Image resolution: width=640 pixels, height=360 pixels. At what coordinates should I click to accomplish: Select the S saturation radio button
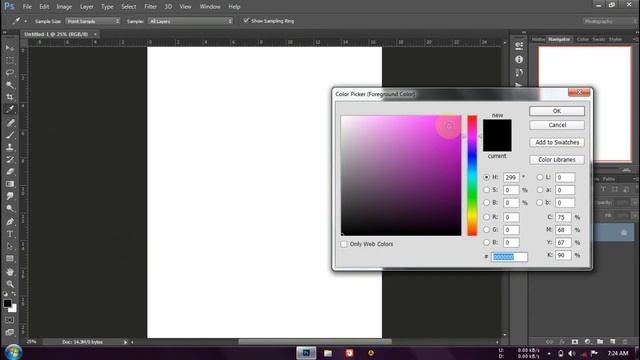[x=486, y=190]
